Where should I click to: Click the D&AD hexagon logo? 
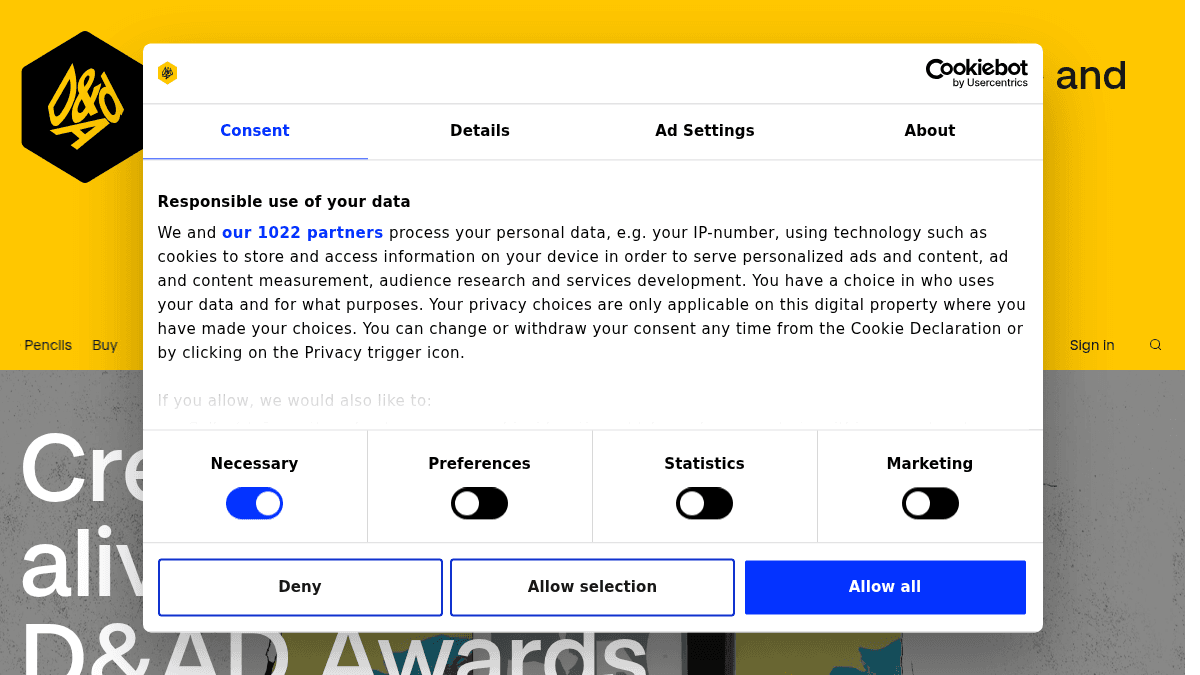tap(85, 107)
